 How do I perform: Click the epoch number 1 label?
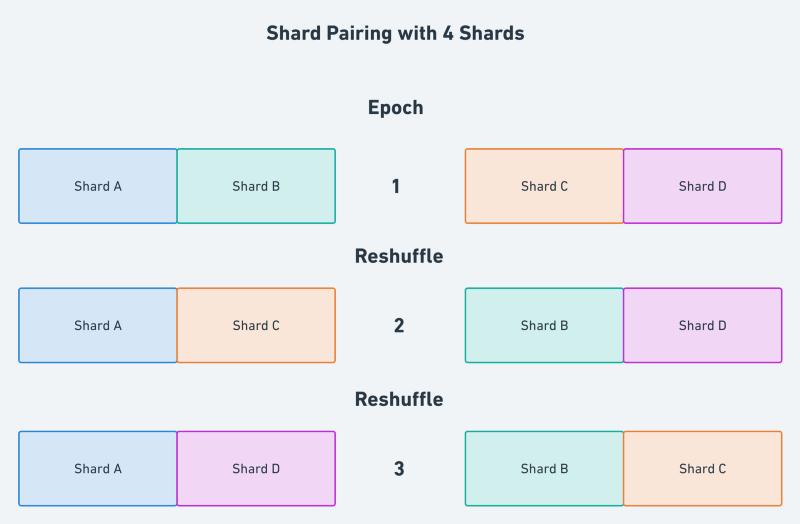point(396,186)
